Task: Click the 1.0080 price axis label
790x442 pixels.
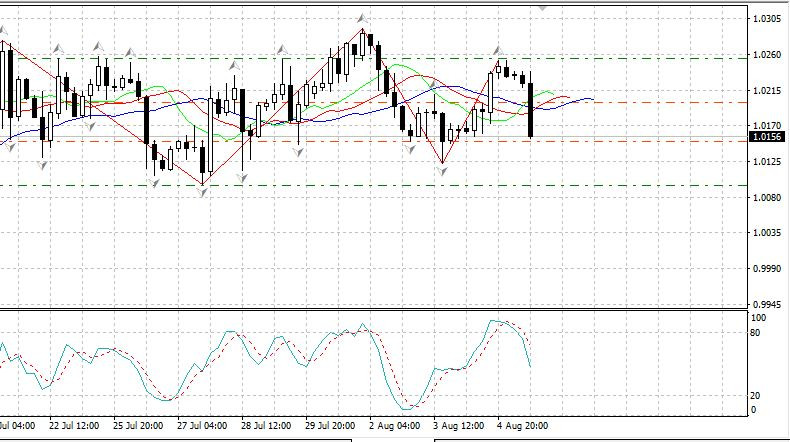Action: click(x=766, y=198)
